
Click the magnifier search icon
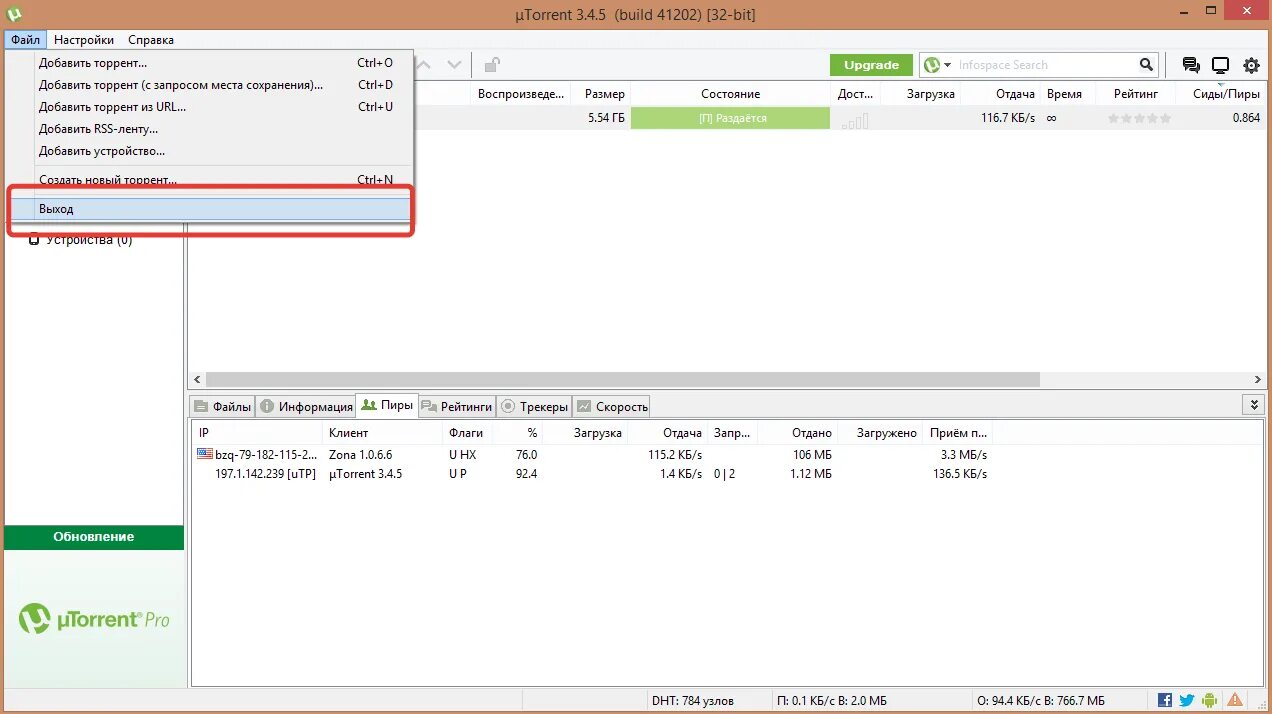[1147, 65]
